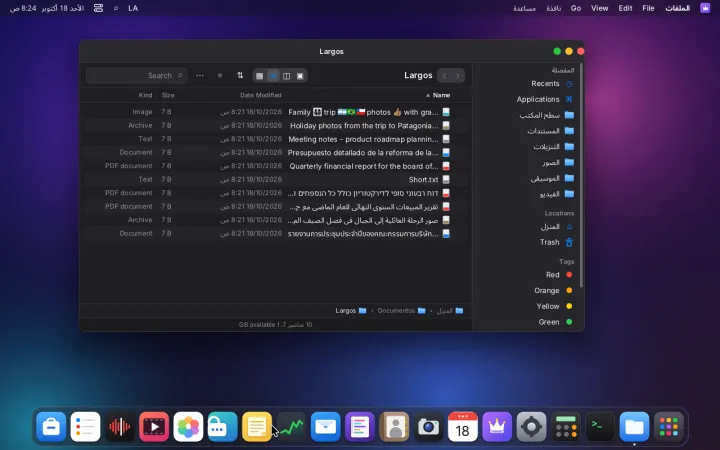Click the search field in the toolbar
Viewport: 720px width, 450px height.
coord(136,75)
